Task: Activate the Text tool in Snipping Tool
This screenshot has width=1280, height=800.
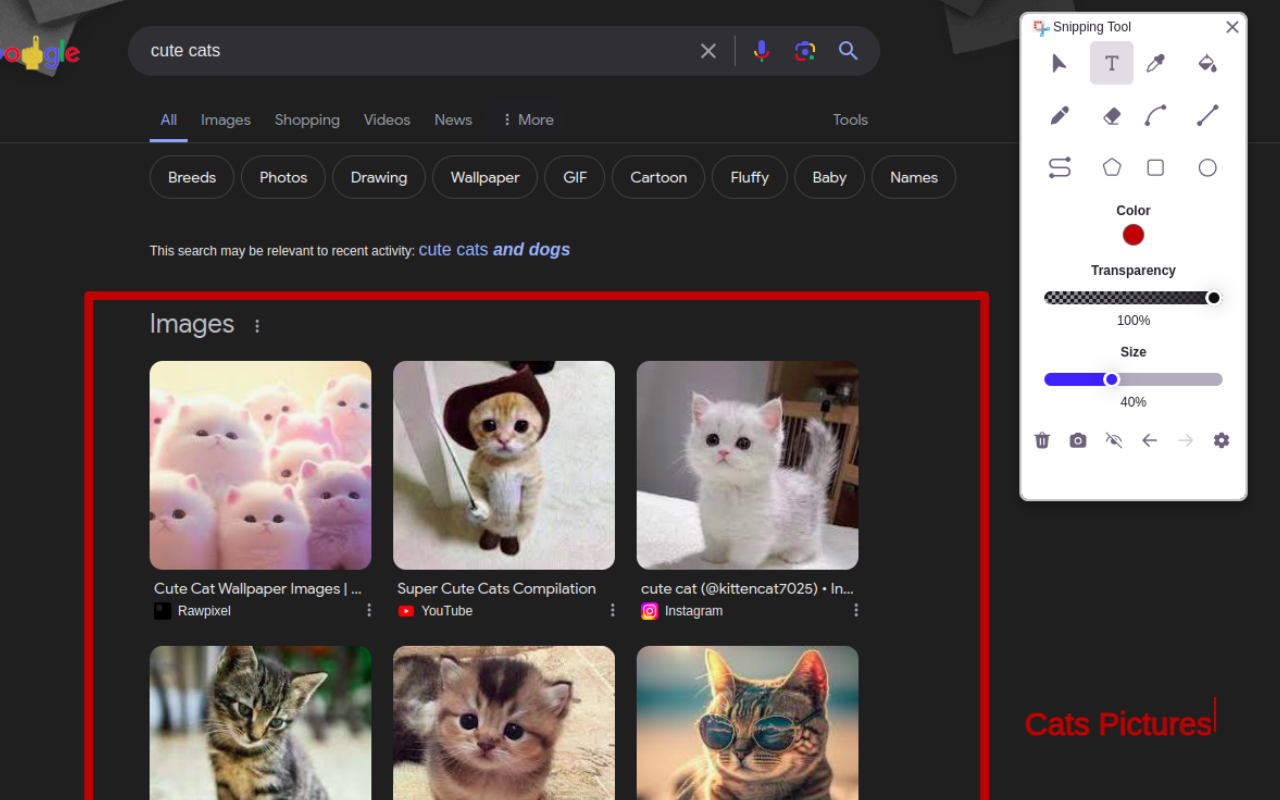Action: pos(1111,63)
